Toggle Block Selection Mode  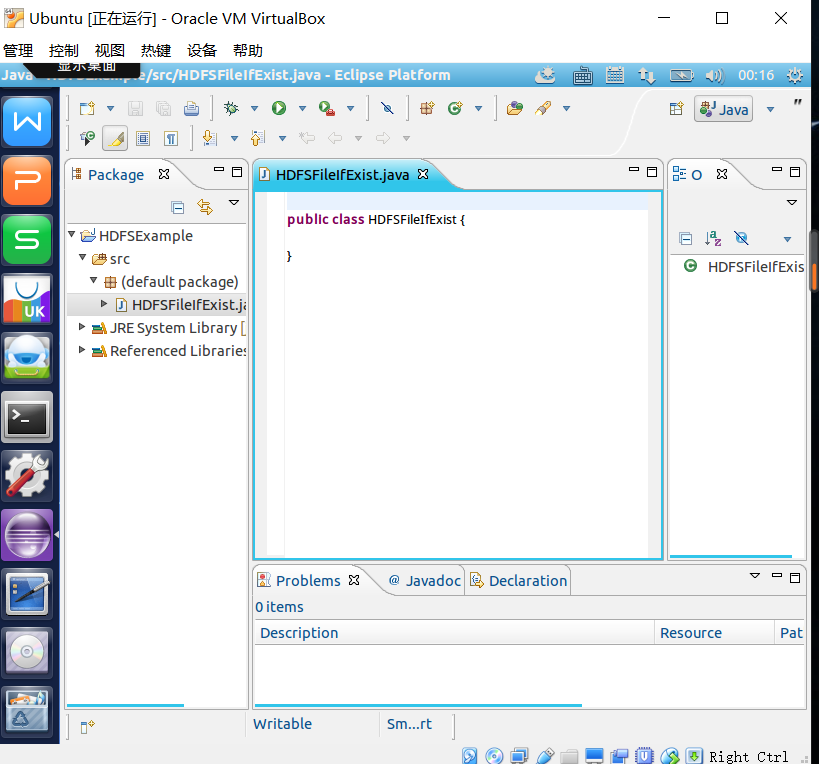[x=143, y=138]
